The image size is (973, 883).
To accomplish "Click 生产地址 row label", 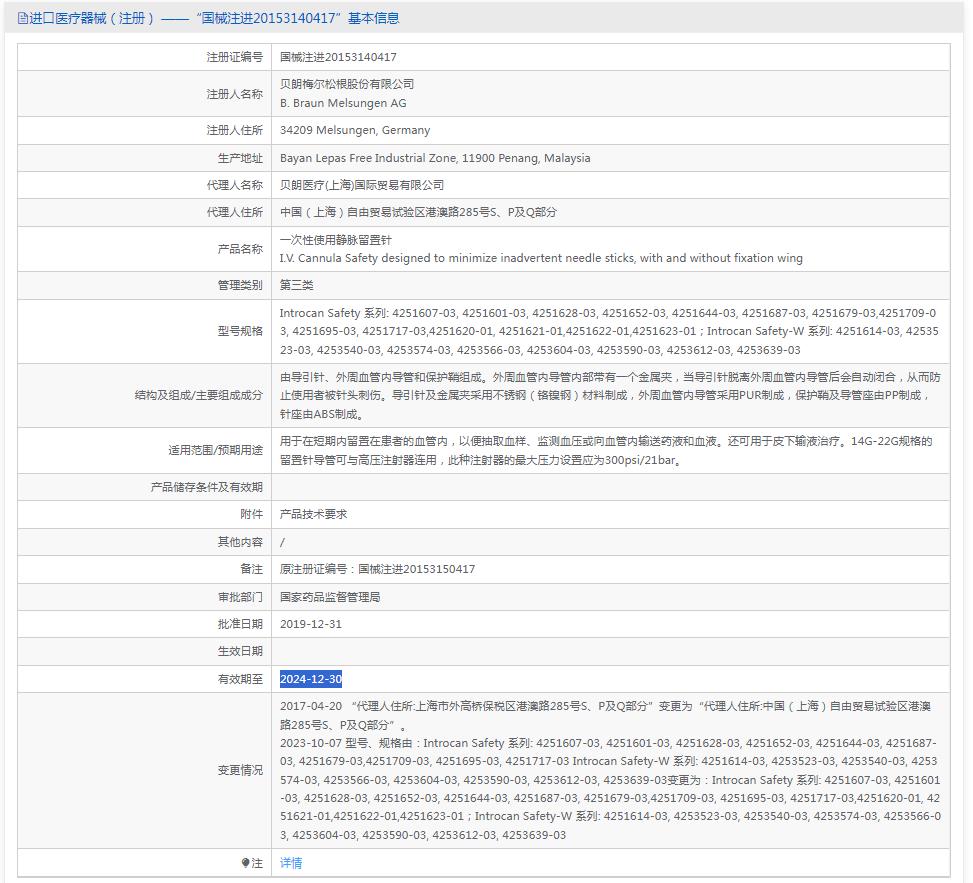I will [x=240, y=158].
